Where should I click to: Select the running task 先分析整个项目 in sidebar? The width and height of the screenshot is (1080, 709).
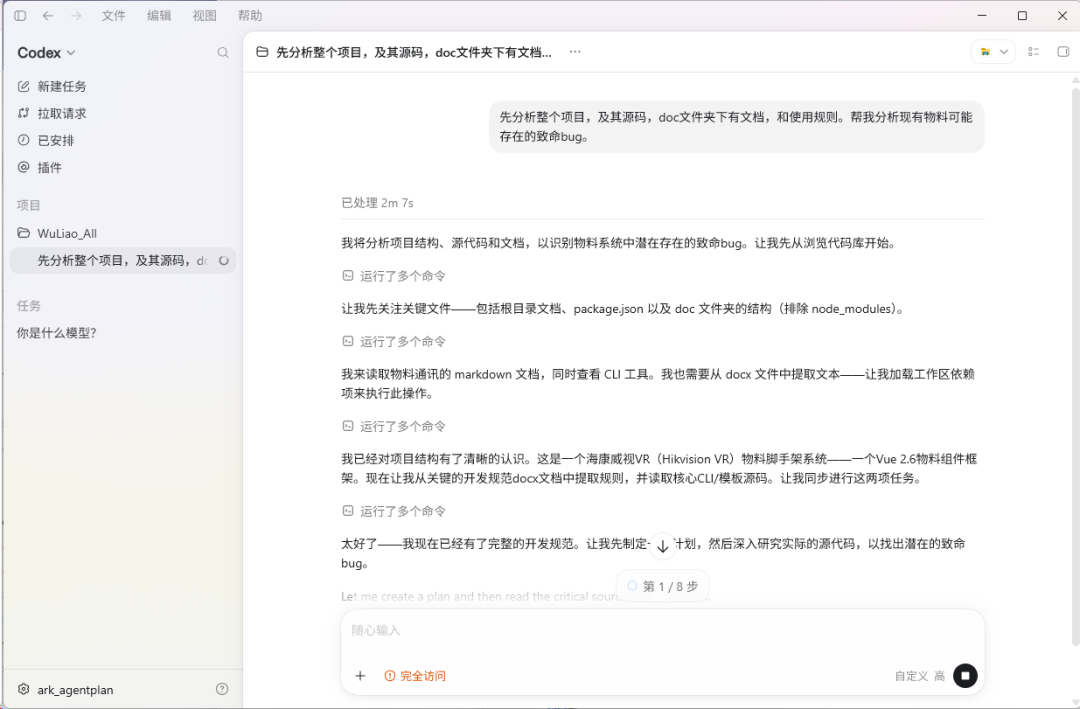click(123, 260)
